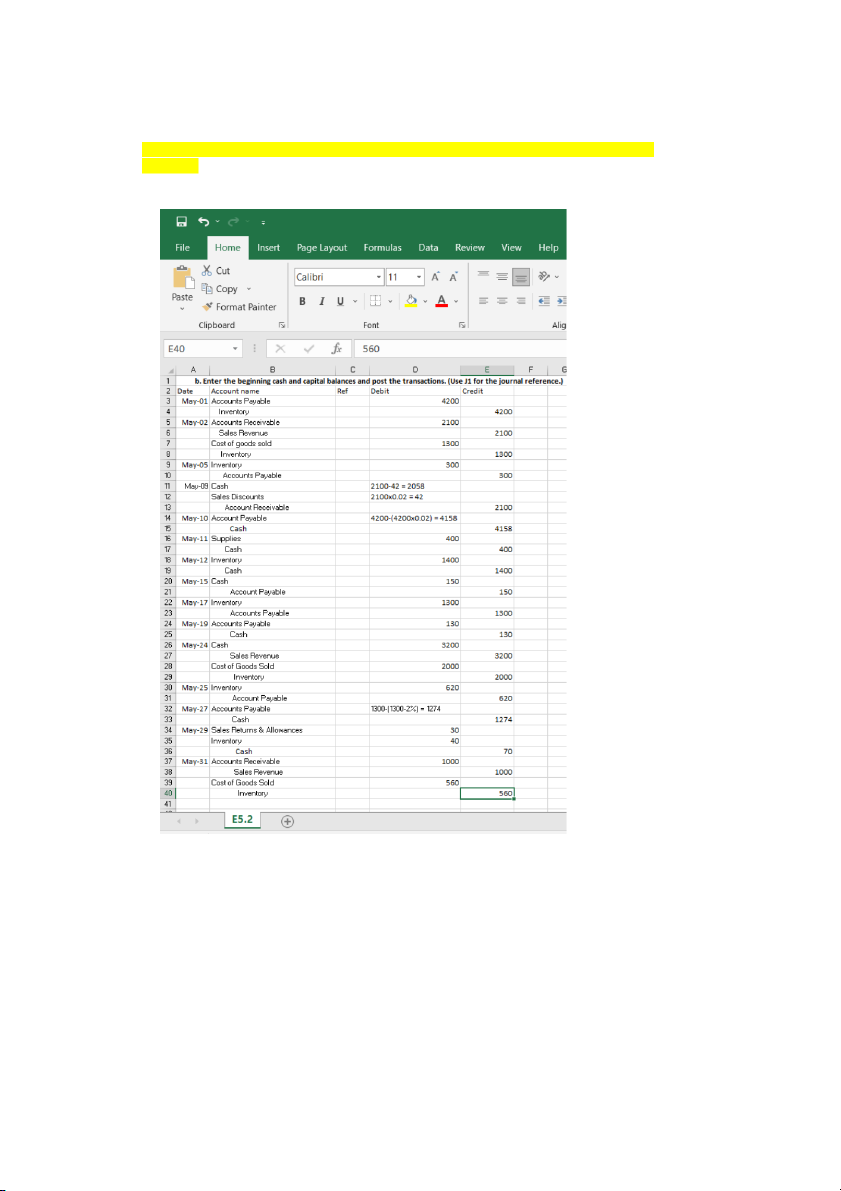Click the Cut scissors icon
841x1191 pixels.
coord(208,271)
